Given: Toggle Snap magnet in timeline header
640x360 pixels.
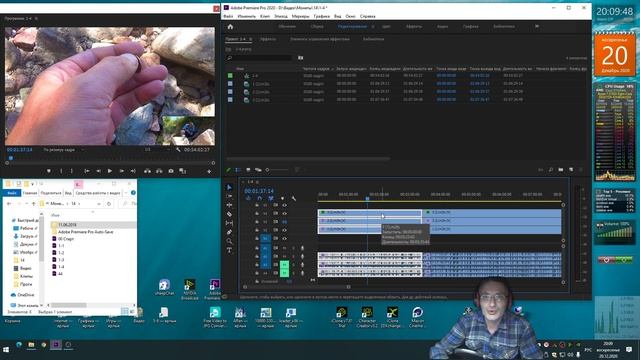Looking at the screenshot, I should pyautogui.click(x=259, y=198).
